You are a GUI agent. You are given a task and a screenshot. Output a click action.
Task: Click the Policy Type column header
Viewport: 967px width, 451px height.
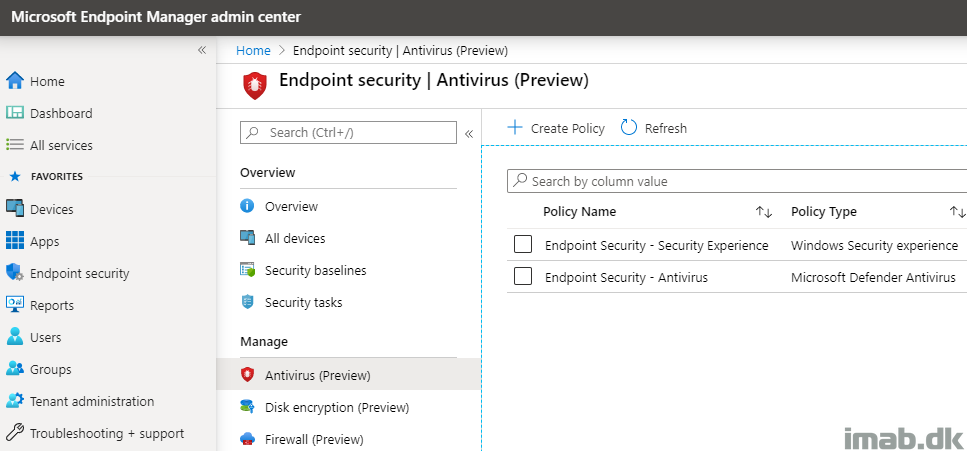pos(823,212)
